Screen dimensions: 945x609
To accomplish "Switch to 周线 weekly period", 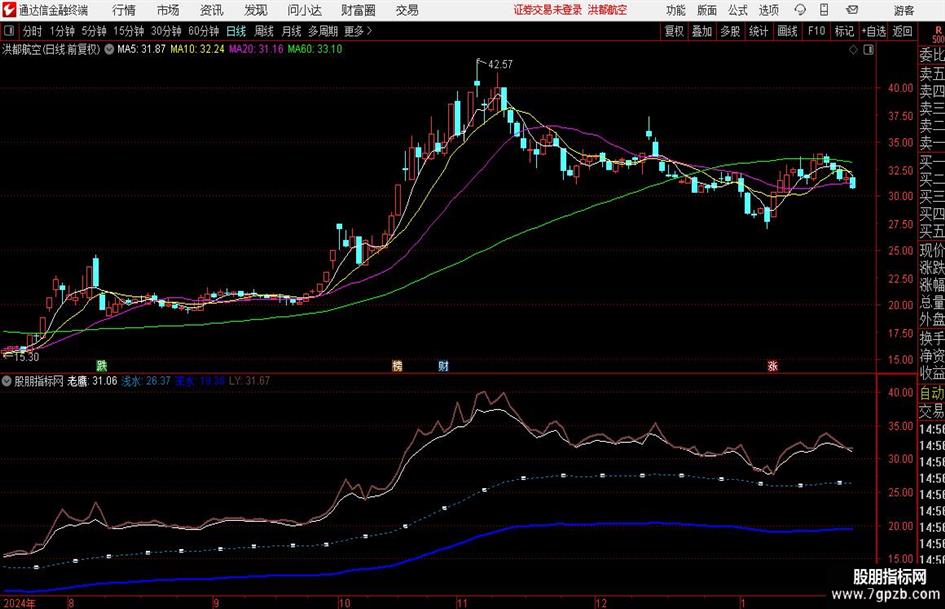I will 264,31.
